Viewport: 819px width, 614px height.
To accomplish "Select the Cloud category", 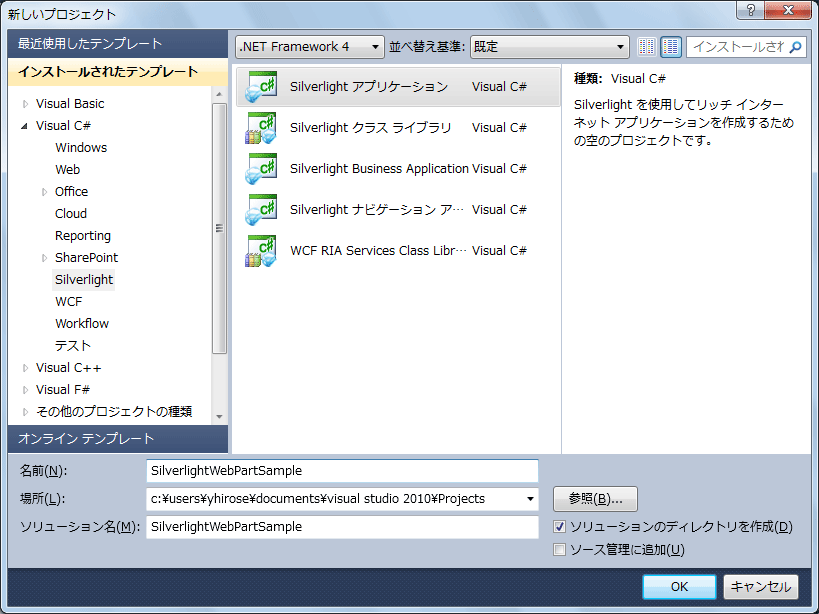I will [x=71, y=214].
